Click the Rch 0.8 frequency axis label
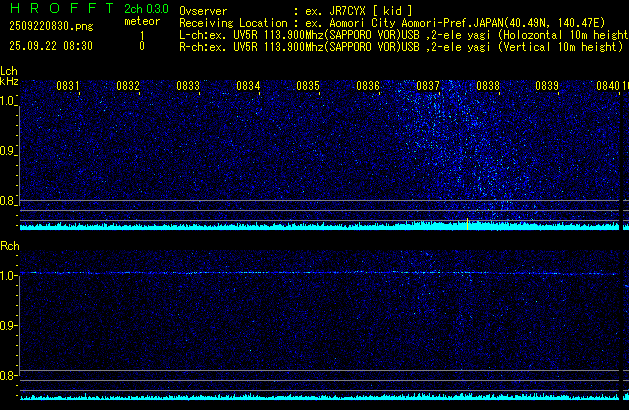This screenshot has height=410, width=629. (9, 375)
